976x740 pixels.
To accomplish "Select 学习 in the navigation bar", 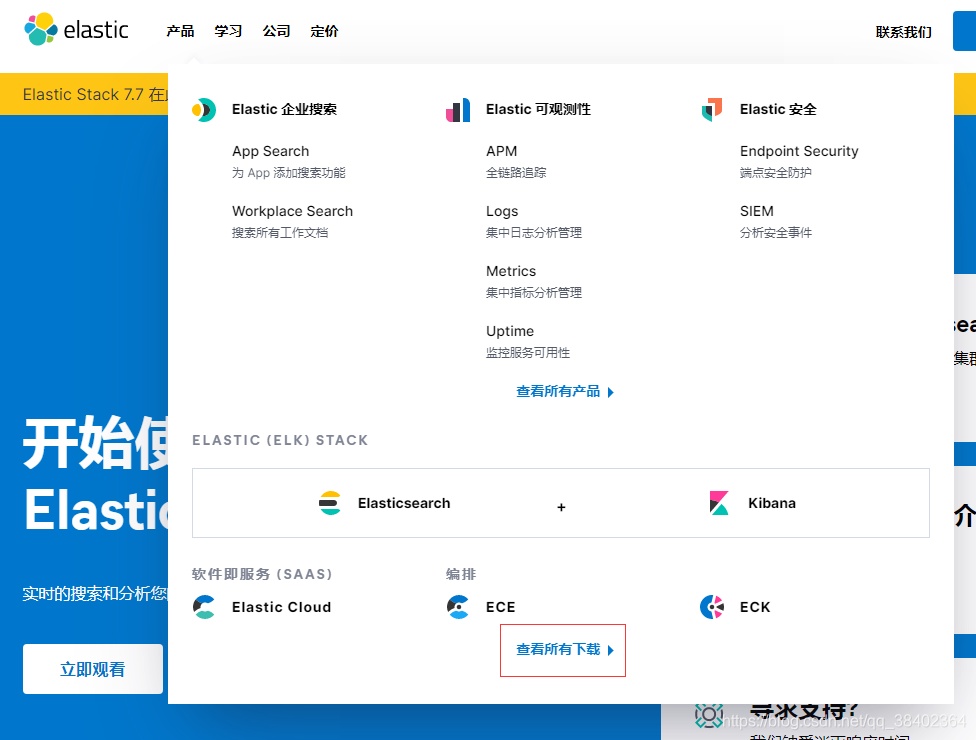I will click(228, 31).
